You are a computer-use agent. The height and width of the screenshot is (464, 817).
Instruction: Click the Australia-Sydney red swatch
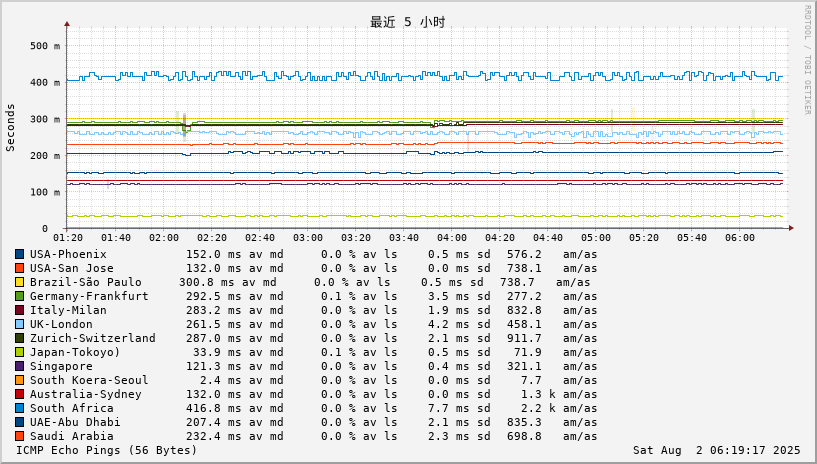coord(19,395)
